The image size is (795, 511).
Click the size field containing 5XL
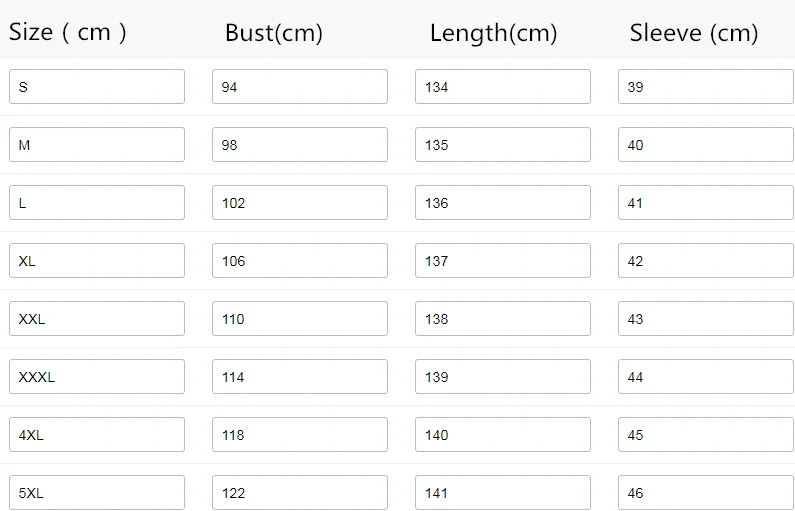pyautogui.click(x=97, y=492)
